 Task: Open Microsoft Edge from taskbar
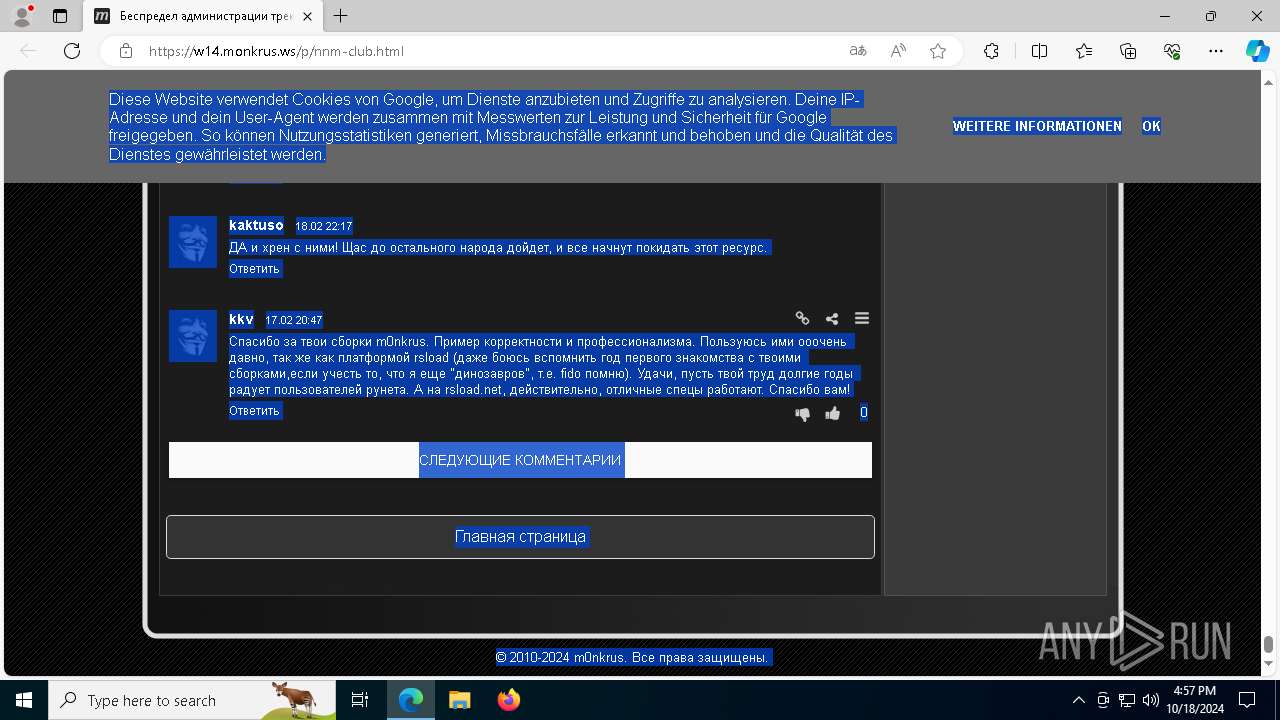tap(411, 700)
